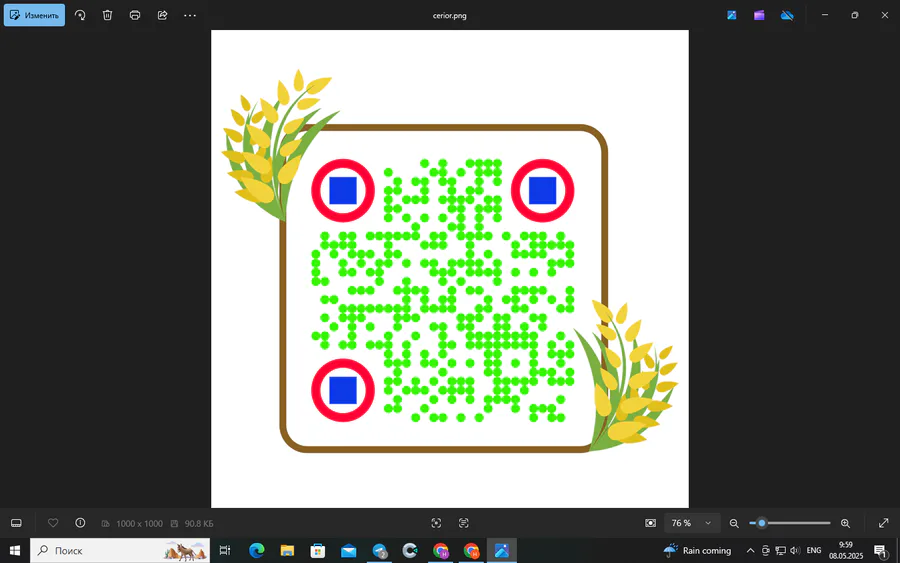Switch to the Photos app taskbar icon
This screenshot has width=900, height=563.
point(502,550)
